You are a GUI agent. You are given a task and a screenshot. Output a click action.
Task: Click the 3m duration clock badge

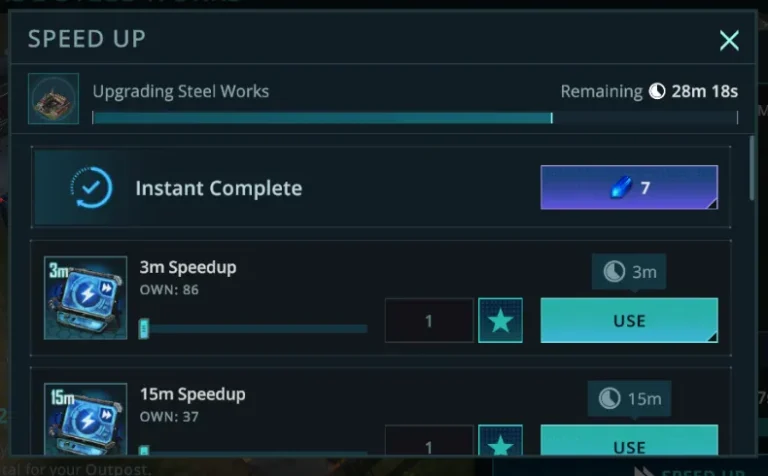tap(629, 272)
